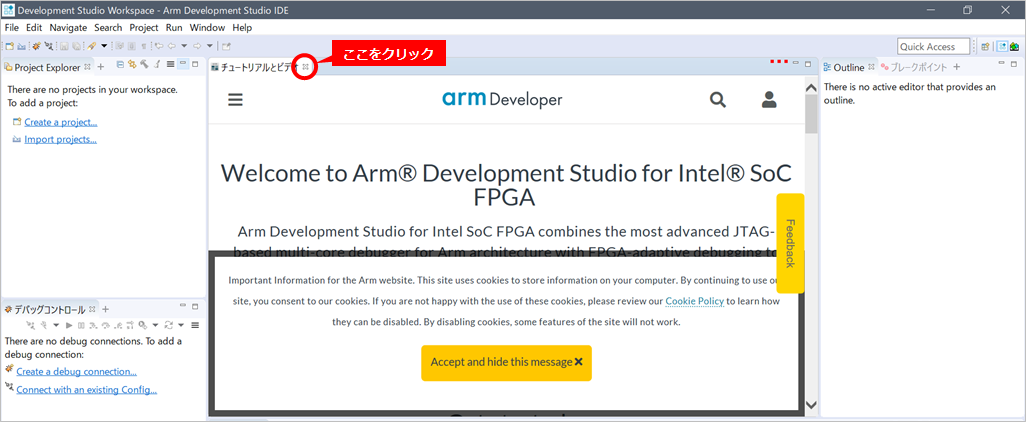The image size is (1026, 422).
Task: Switch to the Development Studio perspective icon
Action: click(x=1002, y=46)
